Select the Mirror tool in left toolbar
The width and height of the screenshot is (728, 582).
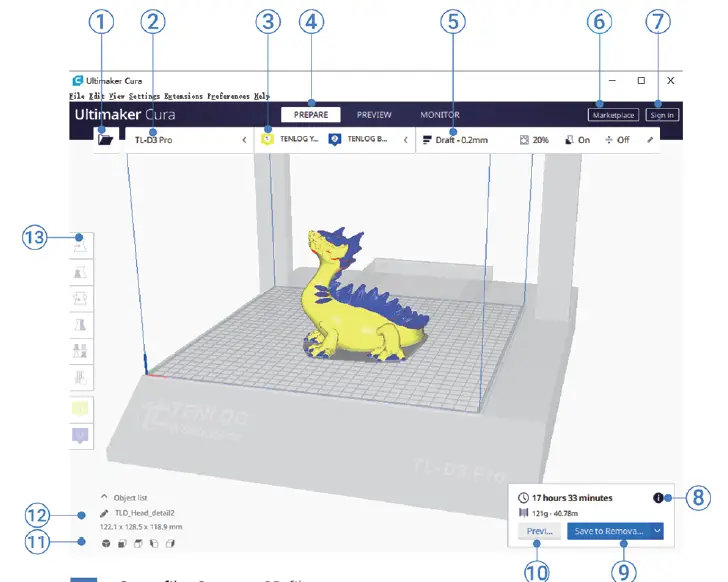(x=81, y=324)
